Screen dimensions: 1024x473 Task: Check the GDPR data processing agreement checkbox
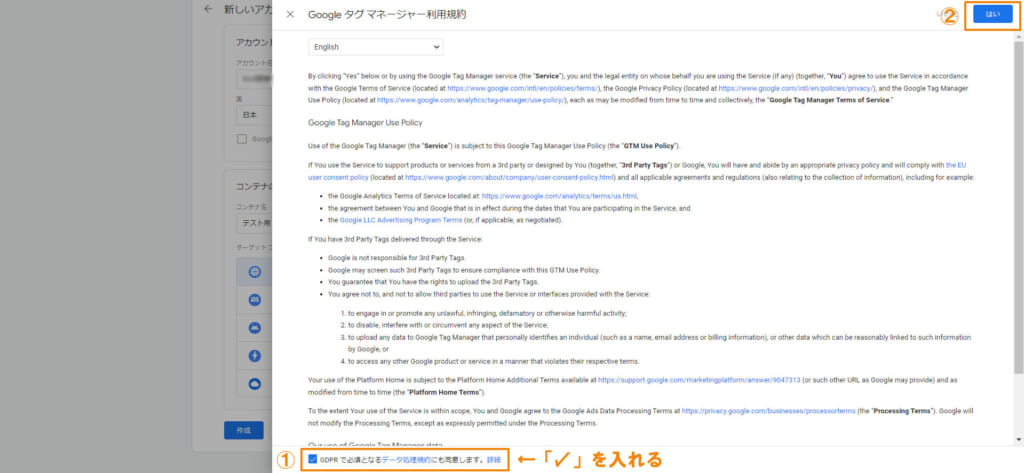[312, 459]
